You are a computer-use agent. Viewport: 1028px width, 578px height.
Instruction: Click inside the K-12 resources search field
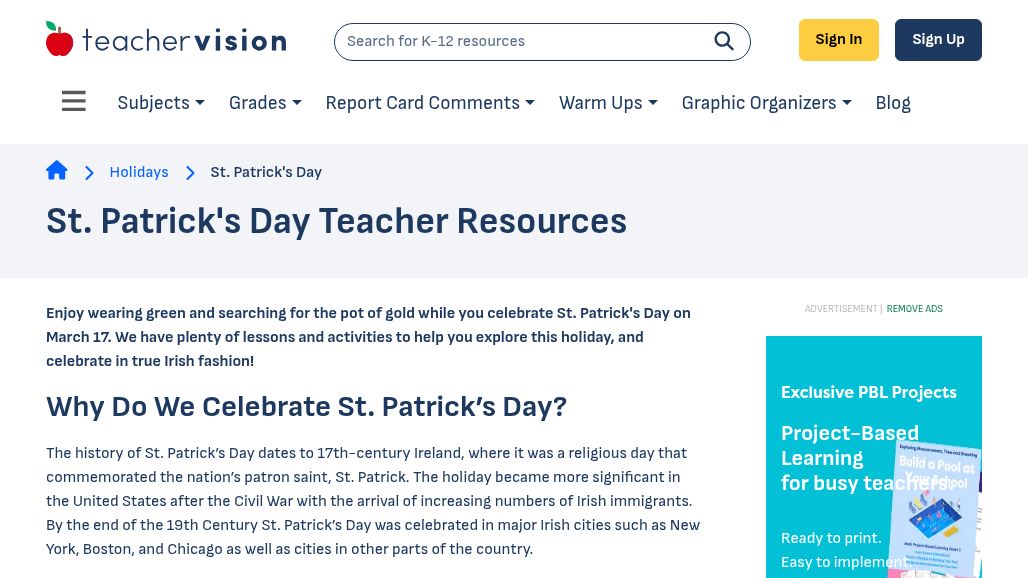tap(520, 41)
